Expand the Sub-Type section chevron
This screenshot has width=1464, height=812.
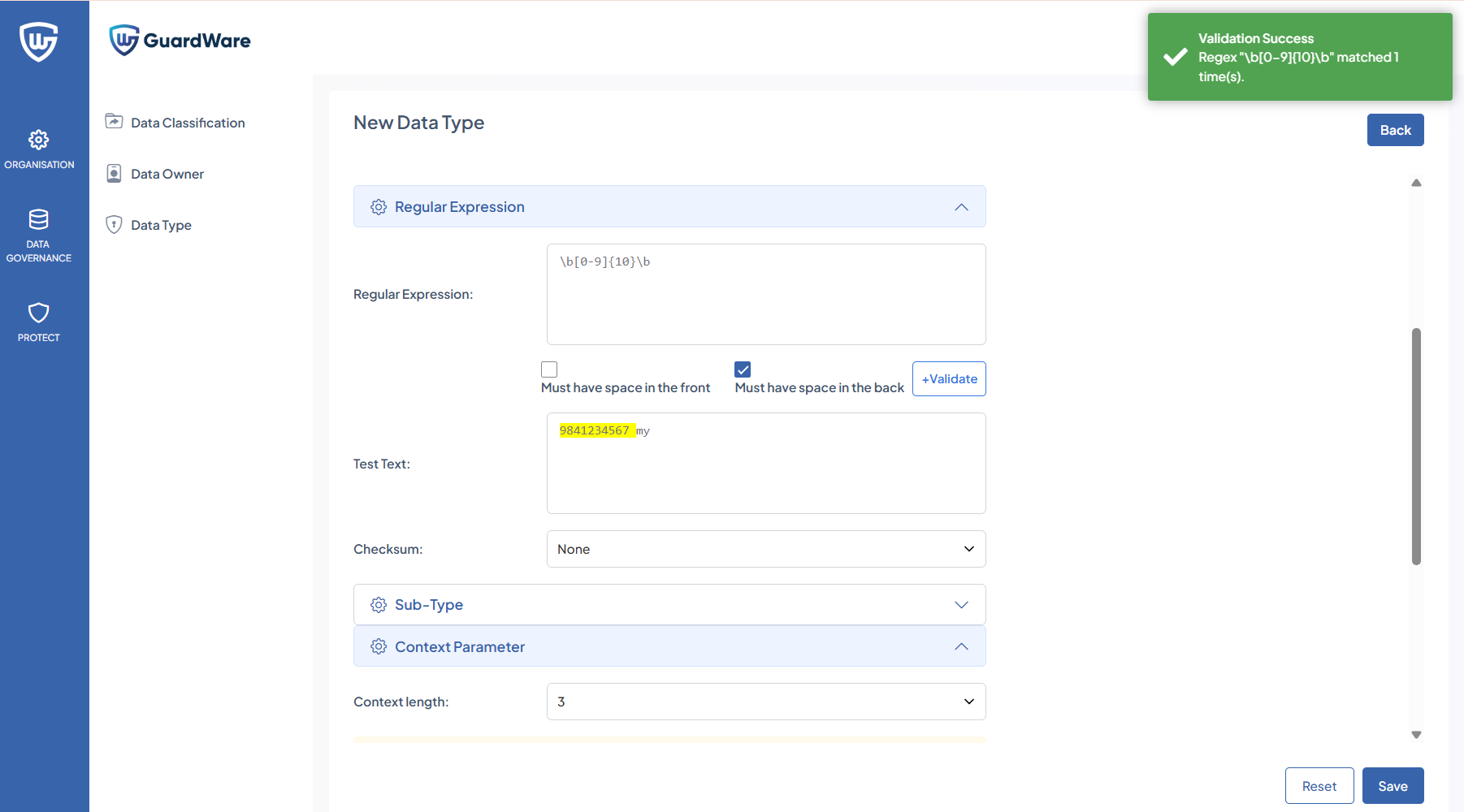961,605
